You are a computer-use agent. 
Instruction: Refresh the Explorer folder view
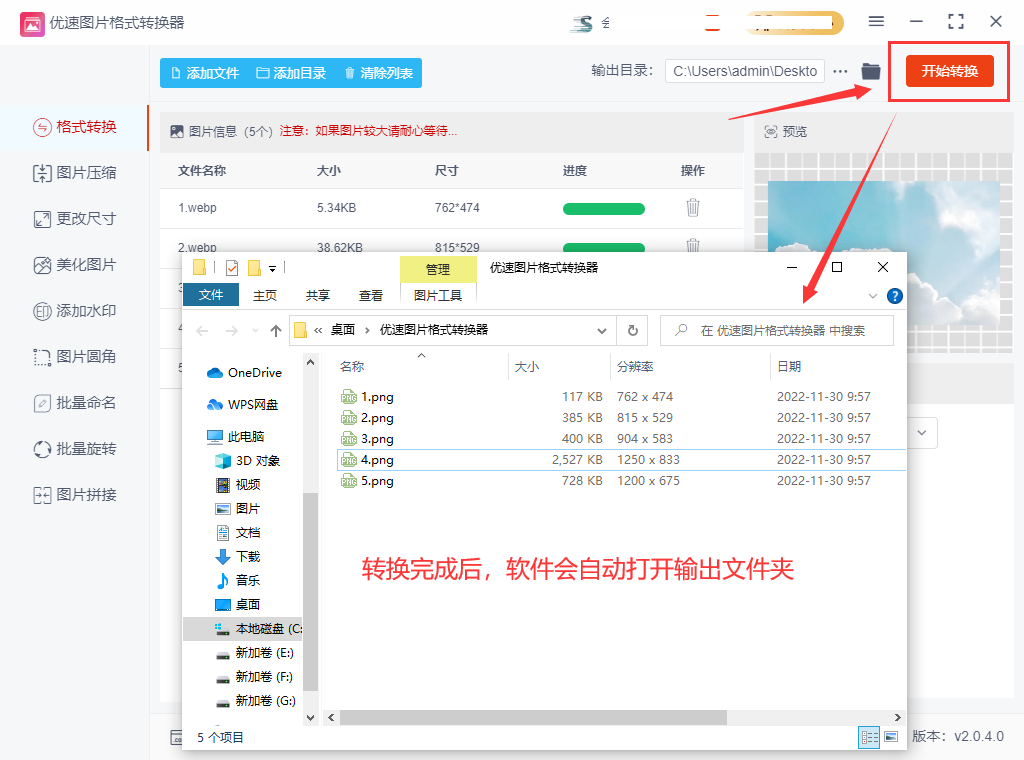[x=632, y=331]
